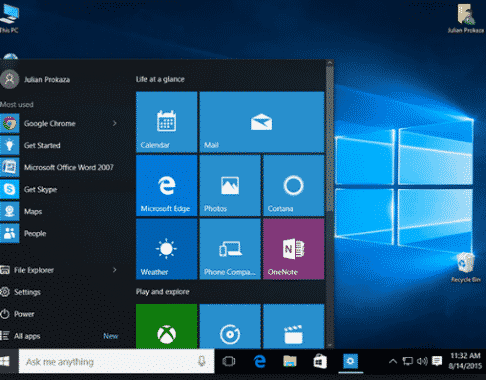Open the Mail tile
The width and height of the screenshot is (486, 380).
(x=262, y=122)
